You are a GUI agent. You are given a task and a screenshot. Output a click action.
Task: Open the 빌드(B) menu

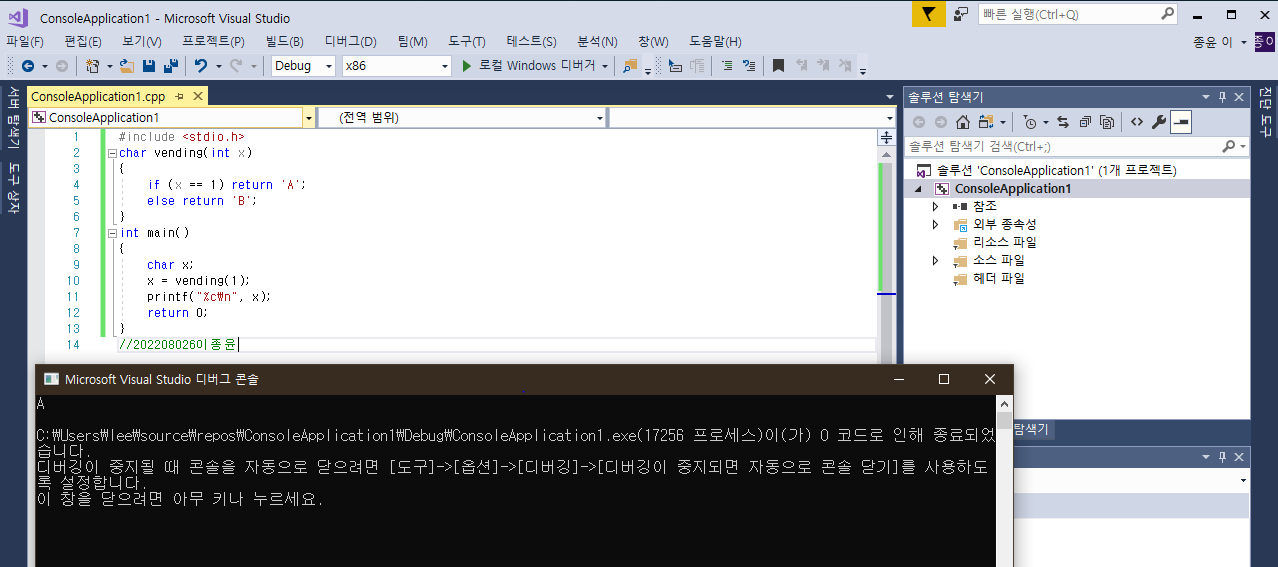click(x=285, y=41)
